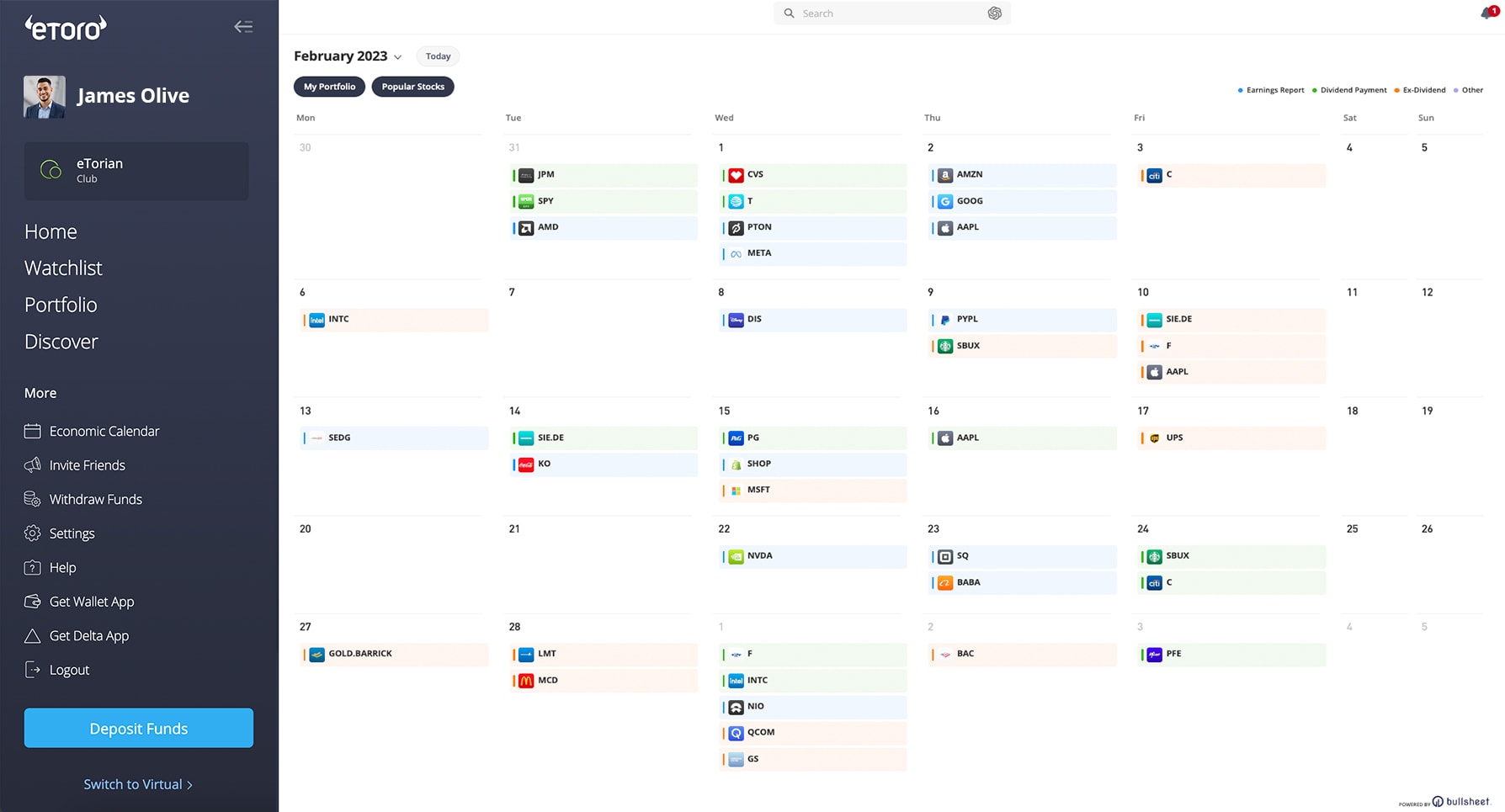Open the LMT event on February 28
Image resolution: width=1505 pixels, height=812 pixels.
click(x=604, y=654)
